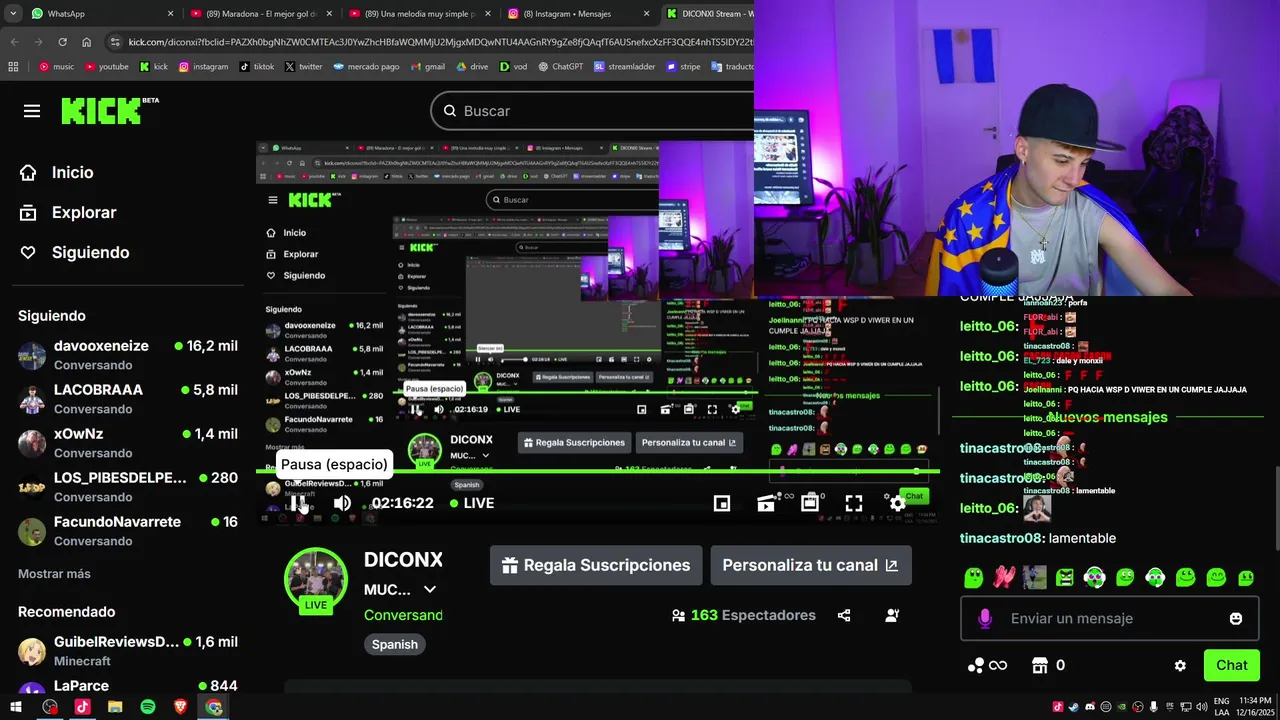
Task: Open Siguiendo page in the sidebar
Action: [75, 252]
